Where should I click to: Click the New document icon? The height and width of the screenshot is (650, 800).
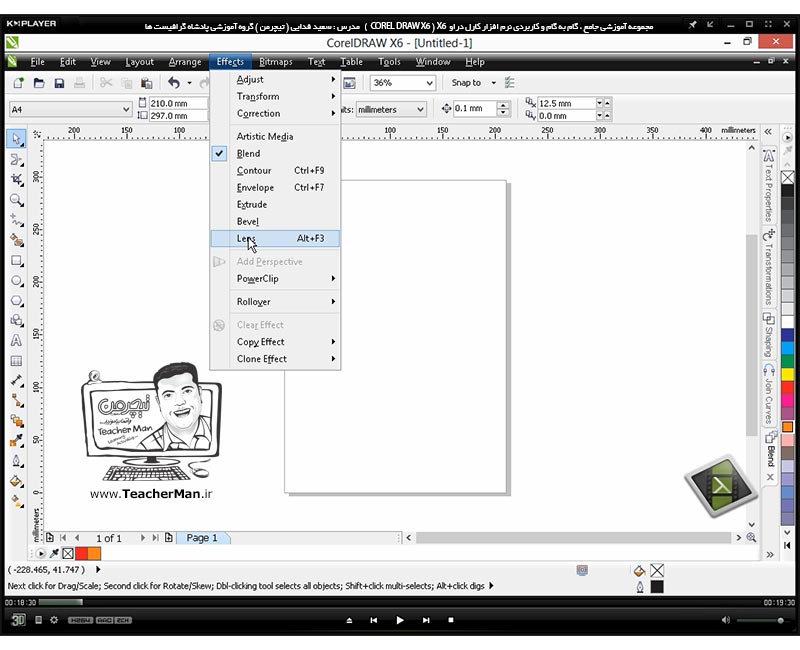18,83
